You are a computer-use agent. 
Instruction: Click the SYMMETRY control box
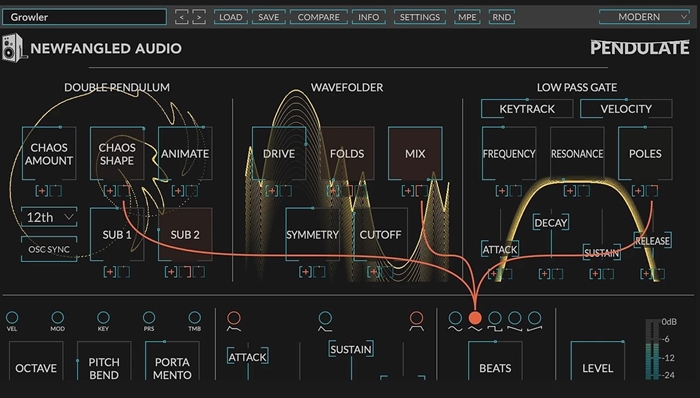[x=312, y=234]
